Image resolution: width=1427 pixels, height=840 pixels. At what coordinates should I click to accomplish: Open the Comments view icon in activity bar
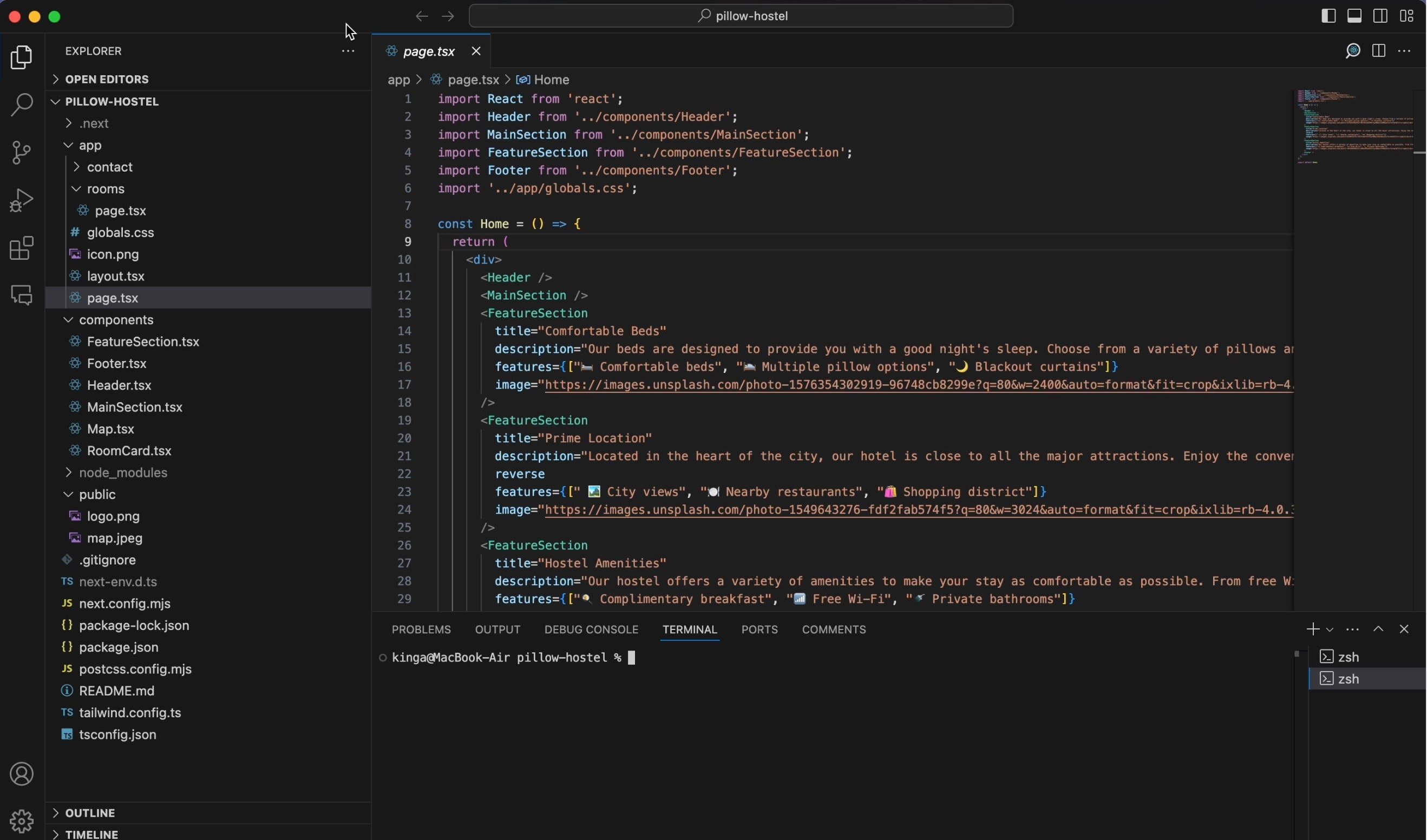(x=22, y=296)
